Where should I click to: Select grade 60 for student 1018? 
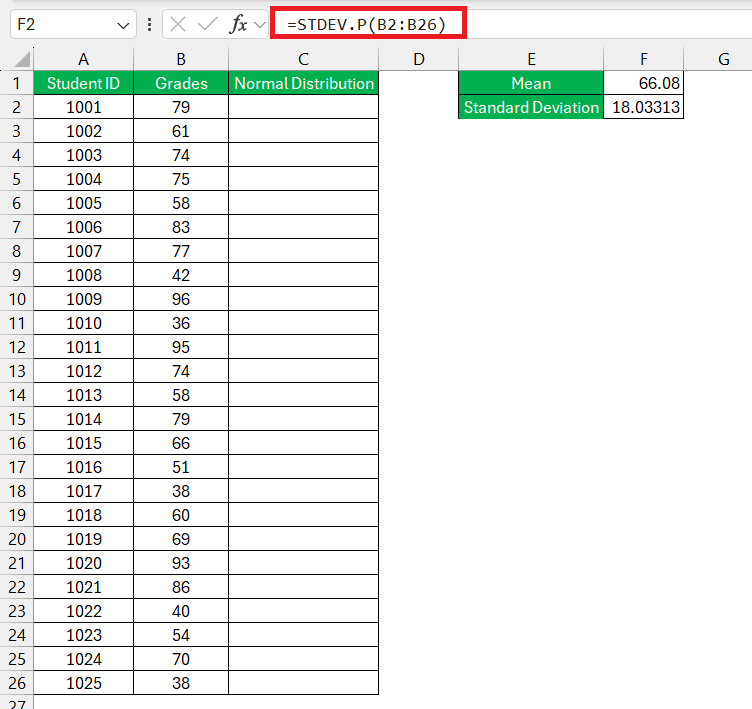(181, 515)
